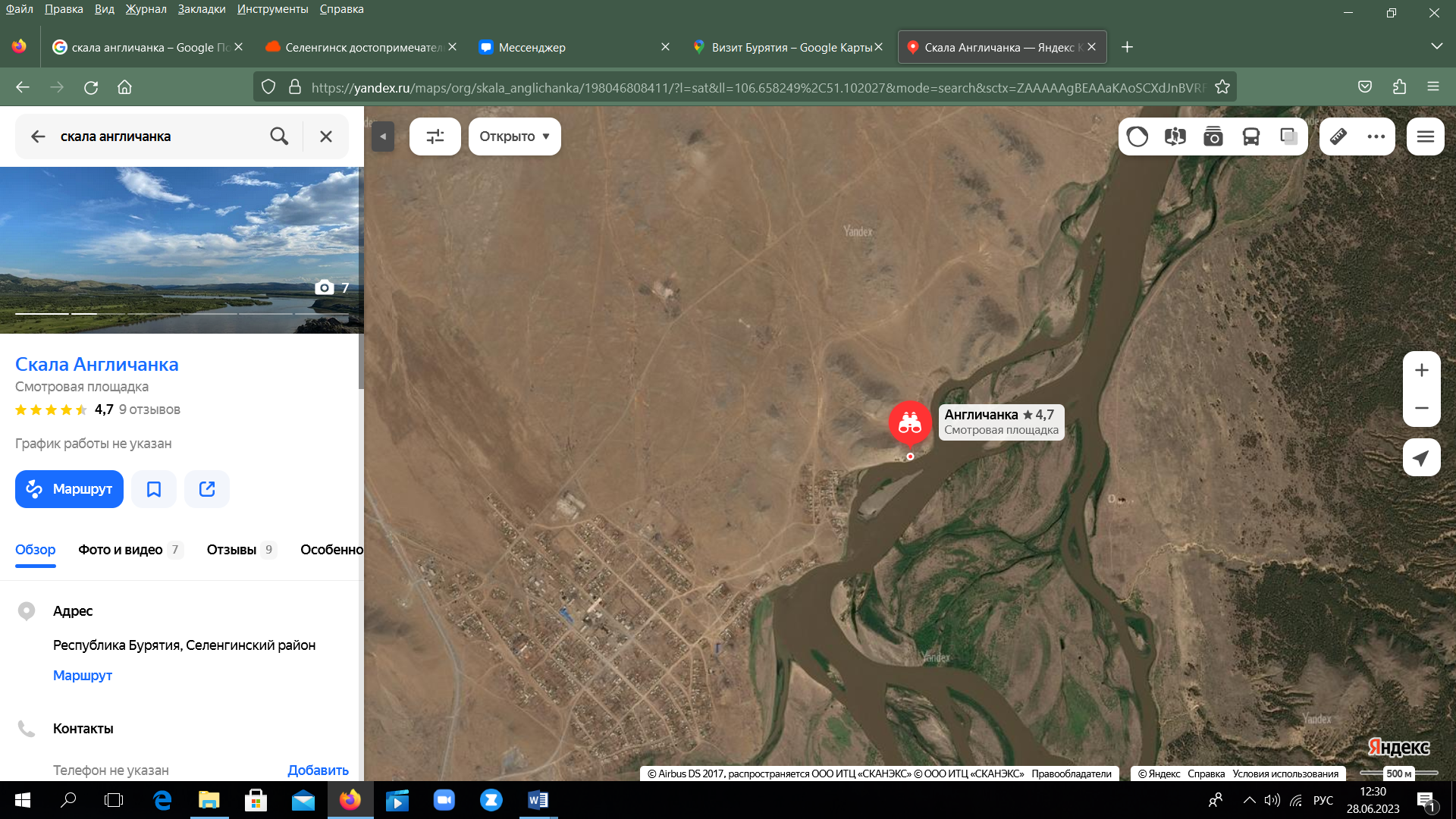Viewport: 1456px width, 819px height.
Task: Click the 9 отзывов rating link
Action: 149,409
